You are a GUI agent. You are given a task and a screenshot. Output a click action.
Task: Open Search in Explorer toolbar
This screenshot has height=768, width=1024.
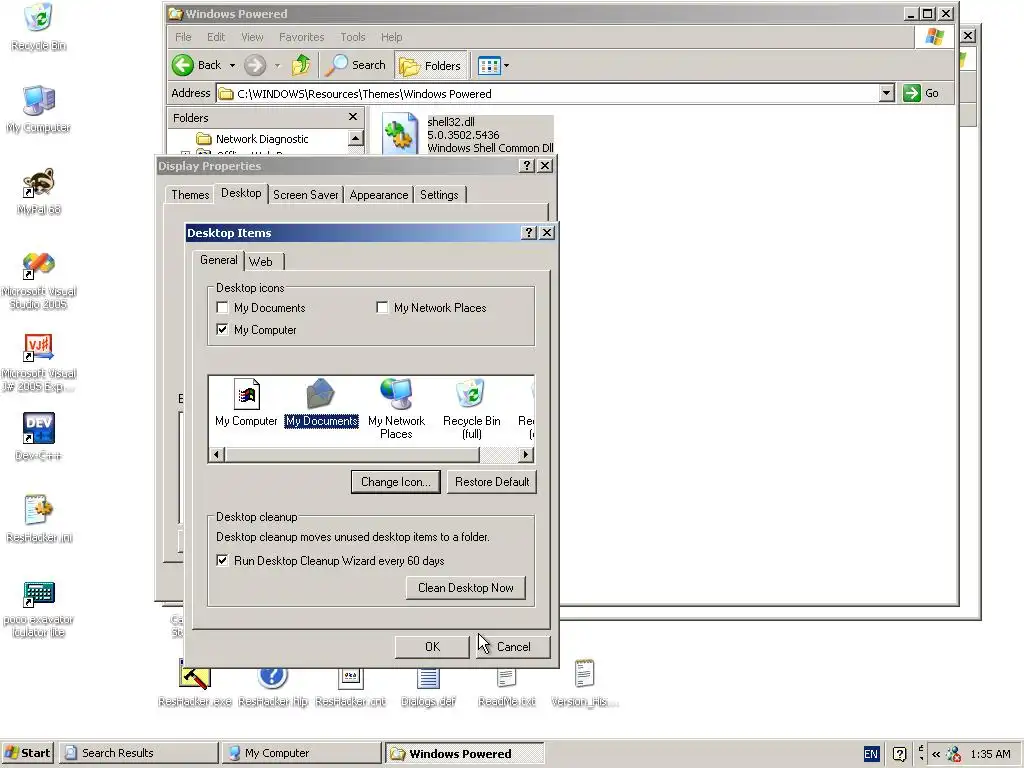356,65
